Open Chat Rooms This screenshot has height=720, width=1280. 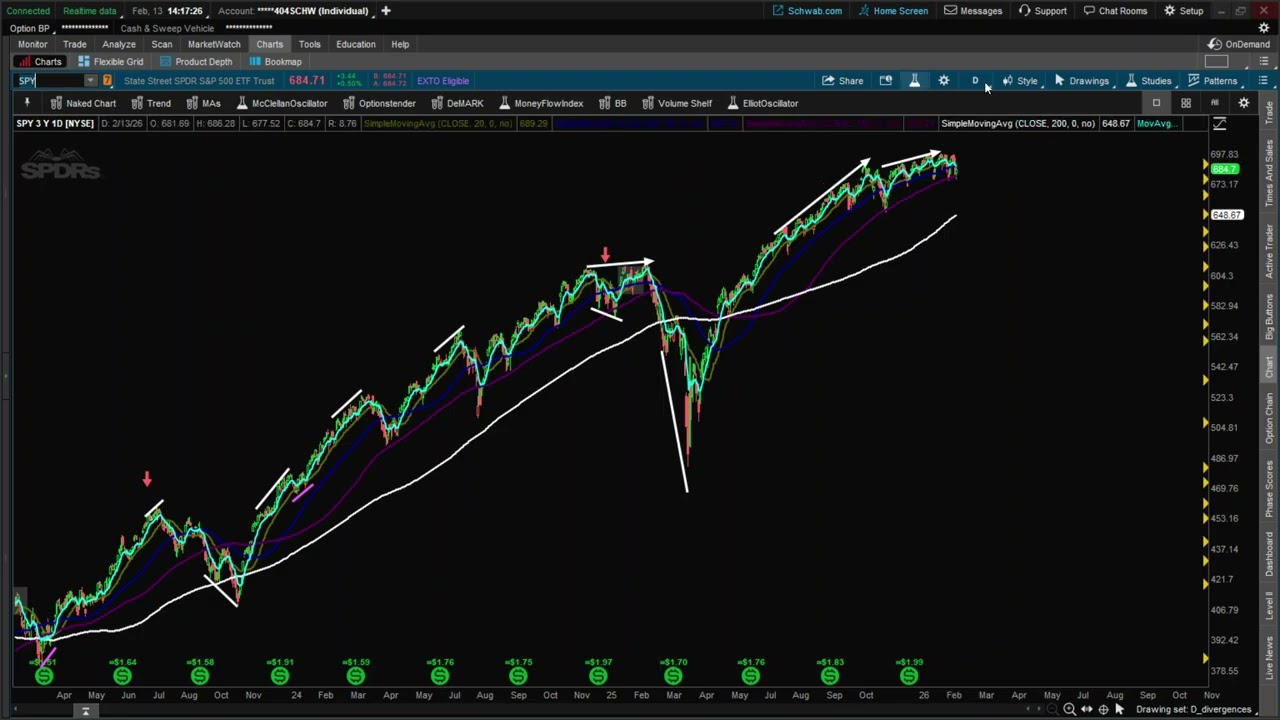1114,11
